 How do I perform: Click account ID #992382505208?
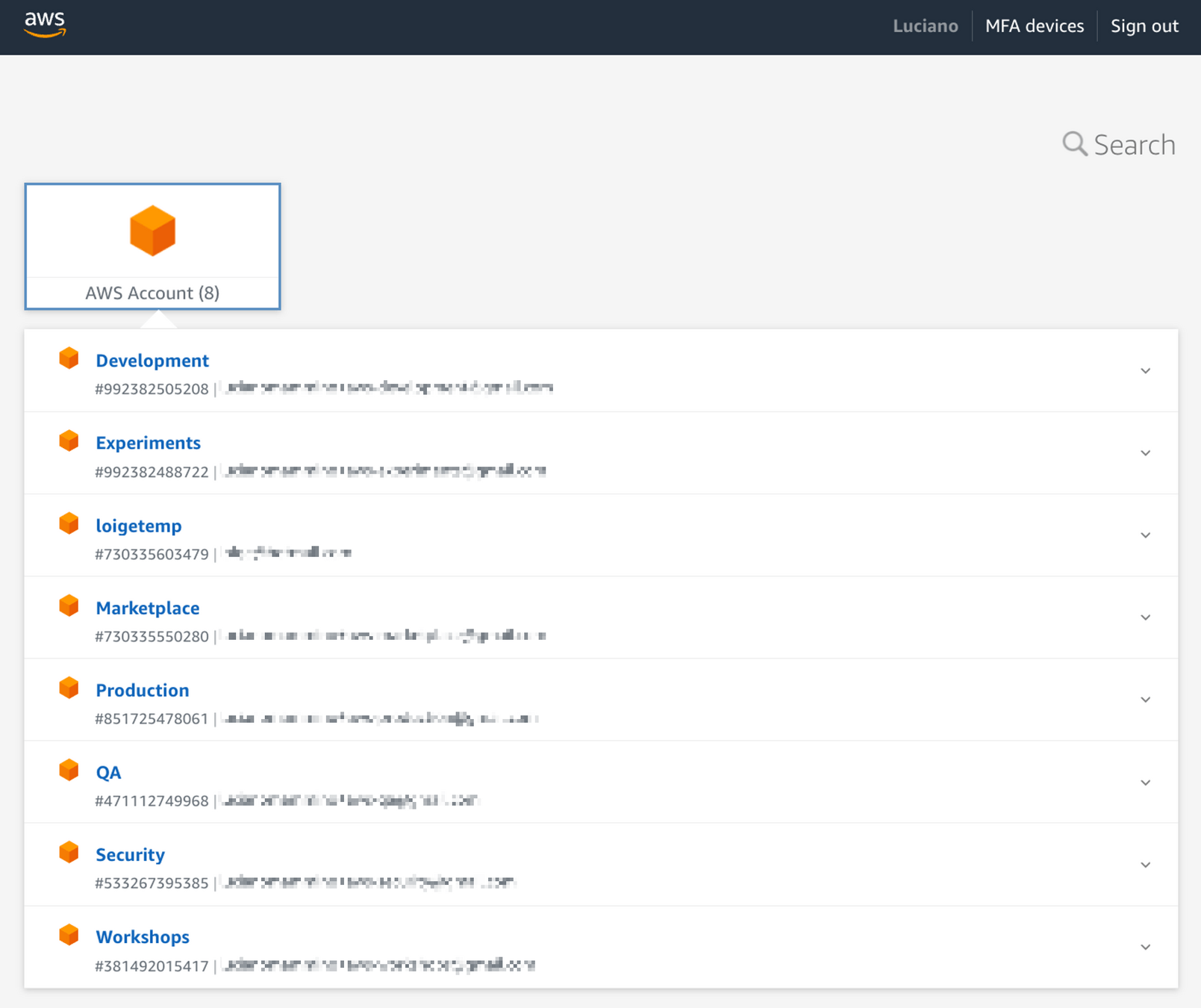(x=152, y=389)
